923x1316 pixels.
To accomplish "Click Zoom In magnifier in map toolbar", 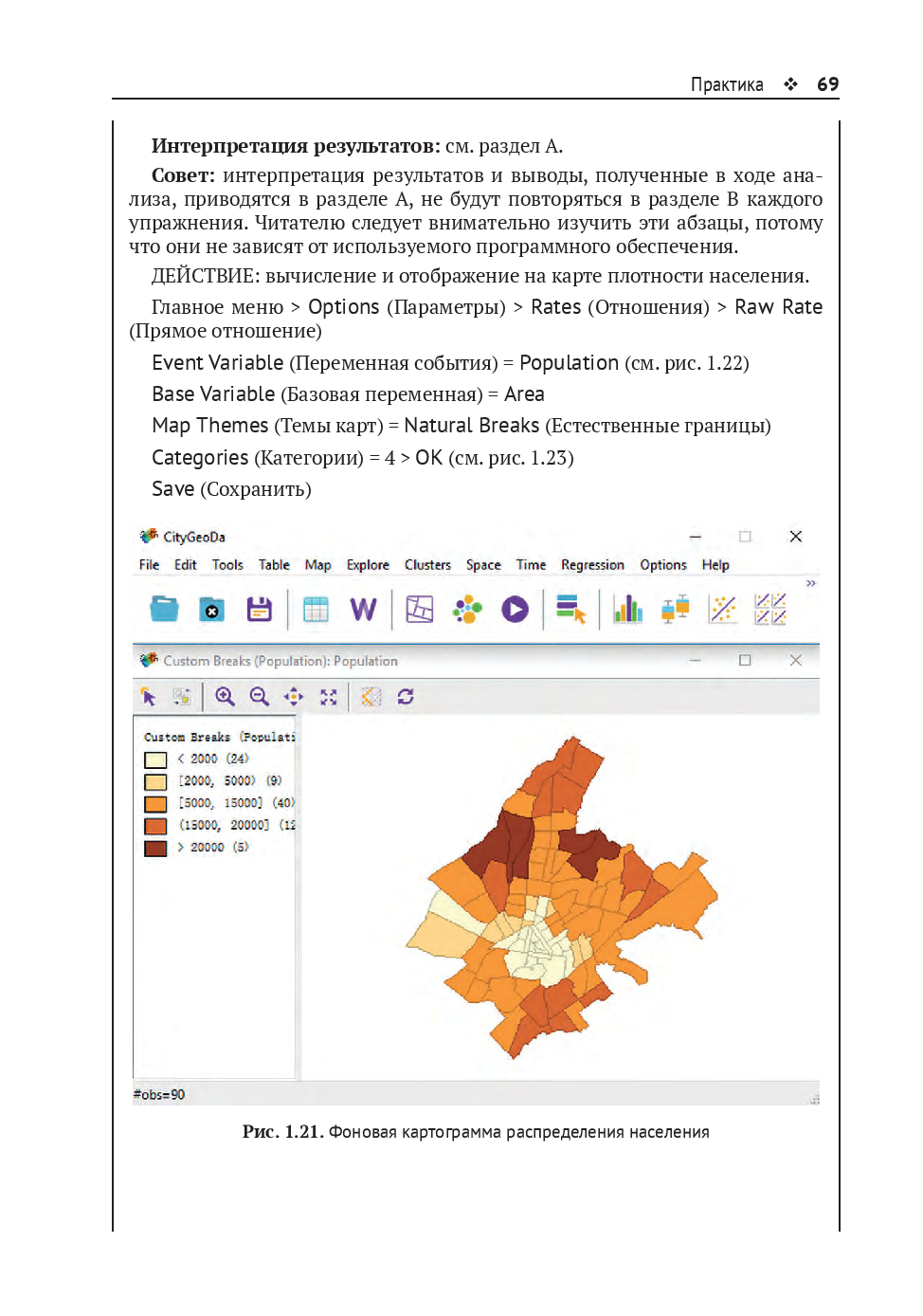I will 225,697.
